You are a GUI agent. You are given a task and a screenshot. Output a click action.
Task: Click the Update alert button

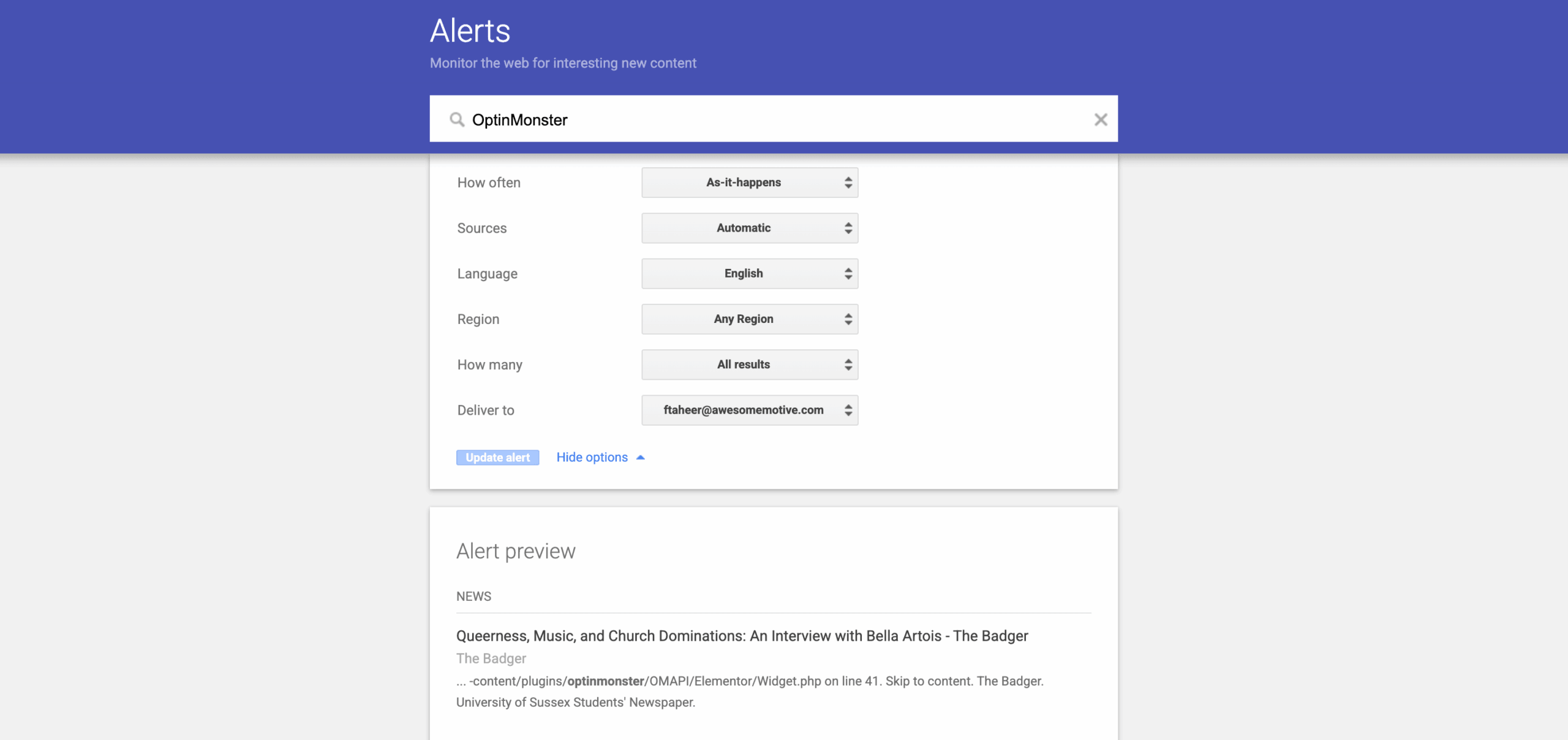click(497, 458)
